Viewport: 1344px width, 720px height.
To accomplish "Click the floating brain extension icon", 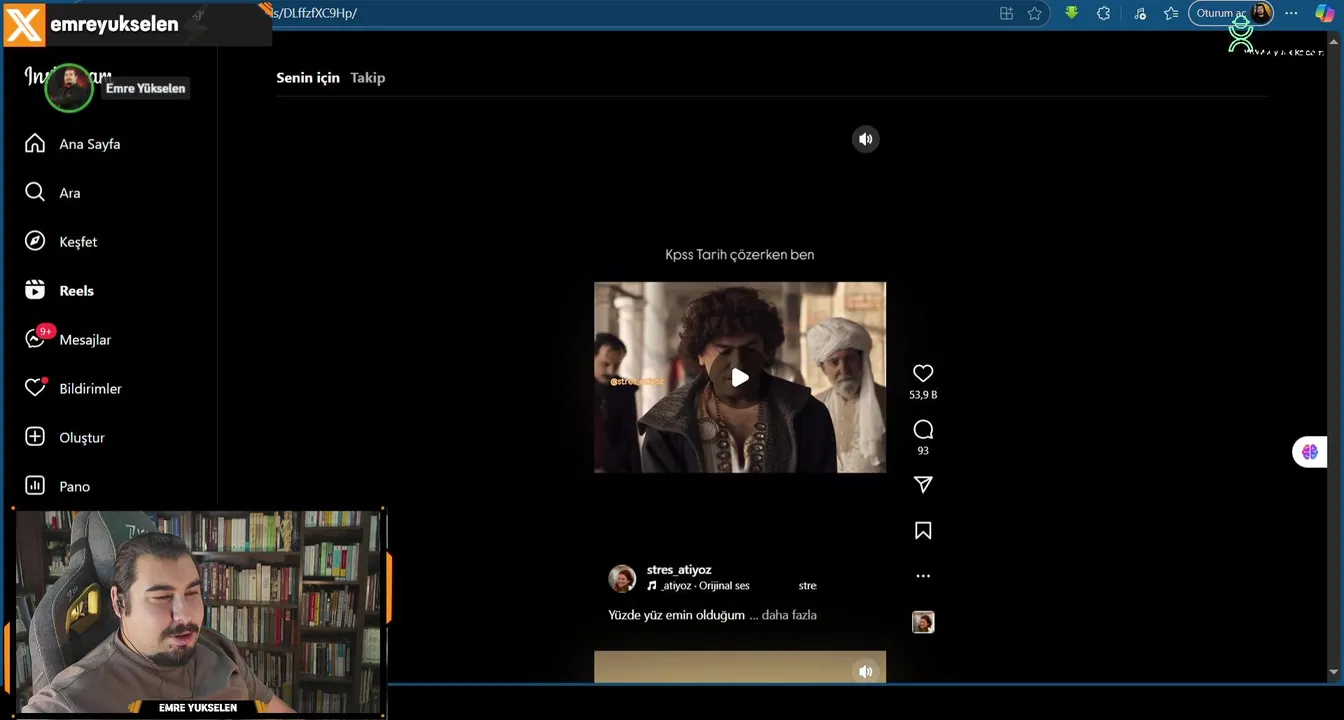I will pos(1310,452).
